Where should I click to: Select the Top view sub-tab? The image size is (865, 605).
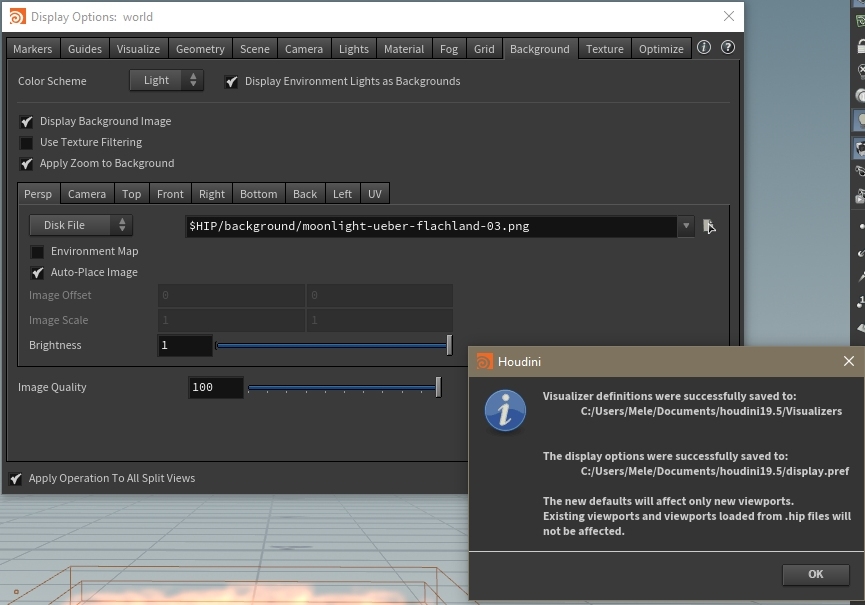tap(132, 194)
